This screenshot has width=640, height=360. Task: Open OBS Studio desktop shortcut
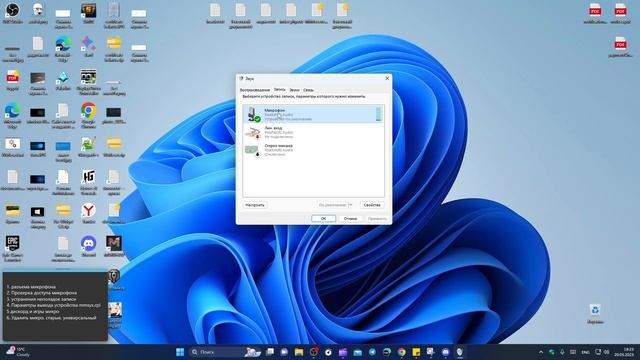tap(13, 13)
